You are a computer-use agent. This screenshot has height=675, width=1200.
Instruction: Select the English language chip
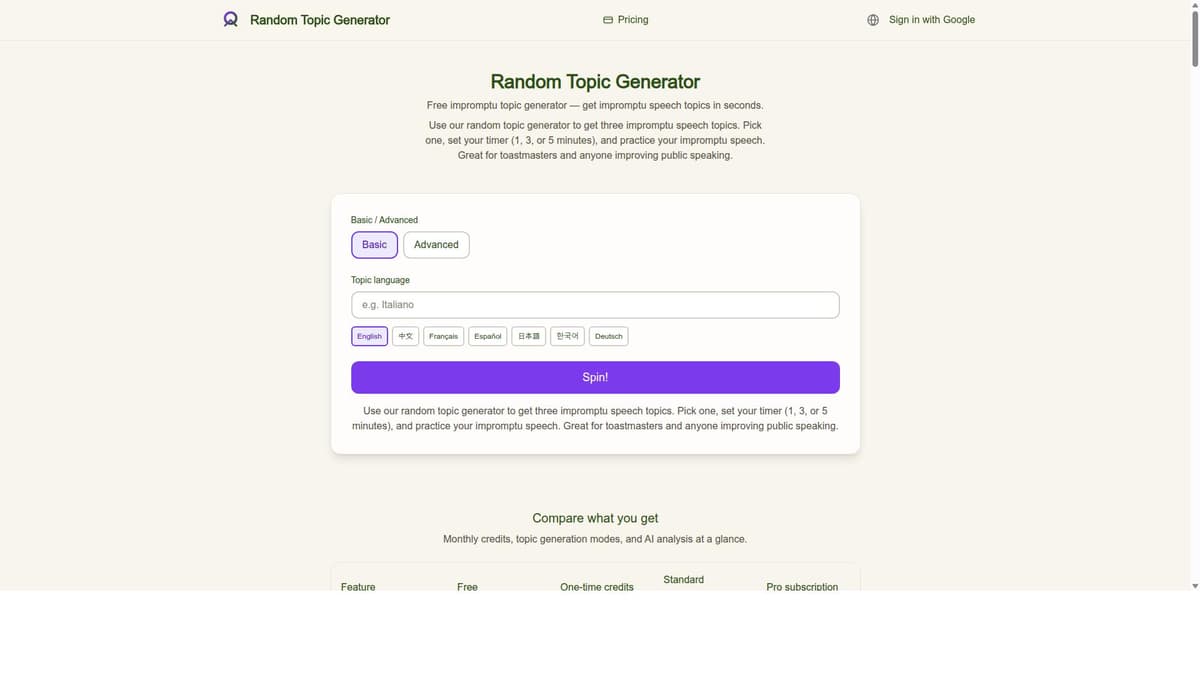tap(369, 336)
